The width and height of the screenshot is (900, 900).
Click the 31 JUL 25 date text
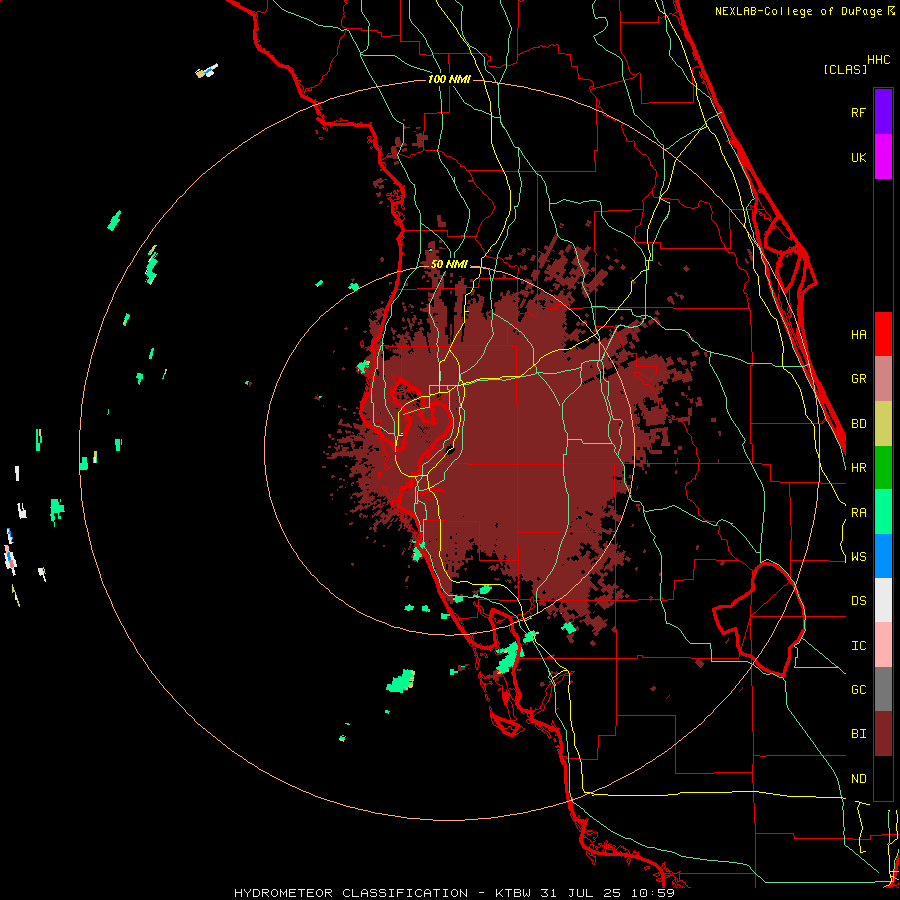(581, 893)
